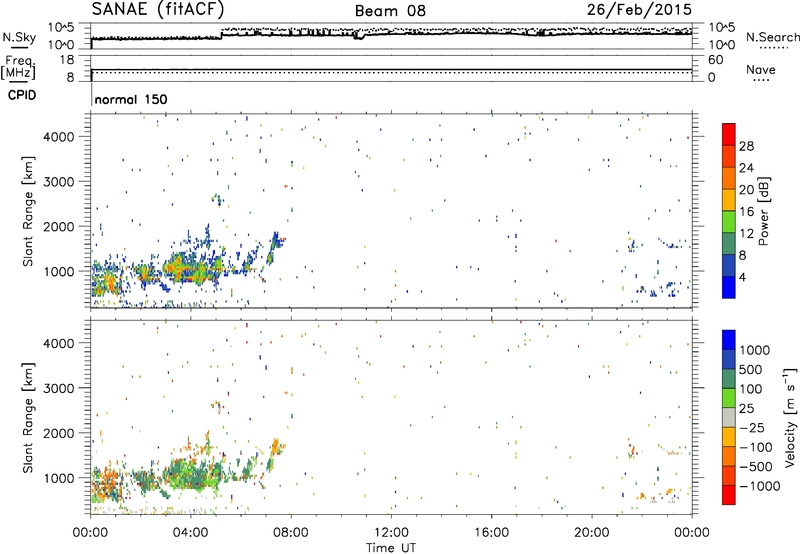The image size is (800, 554).
Task: Click the date 26/Feb/2015
Action: click(639, 9)
